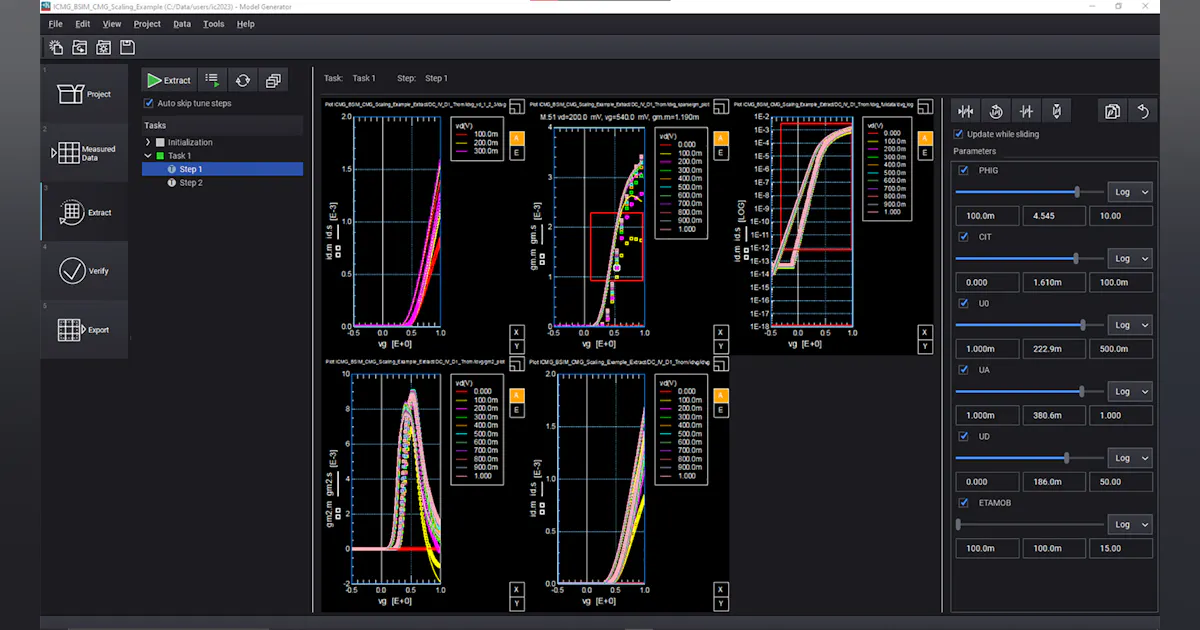This screenshot has width=1200, height=630.
Task: Click the refresh/resimulate circular arrows icon
Action: (243, 80)
